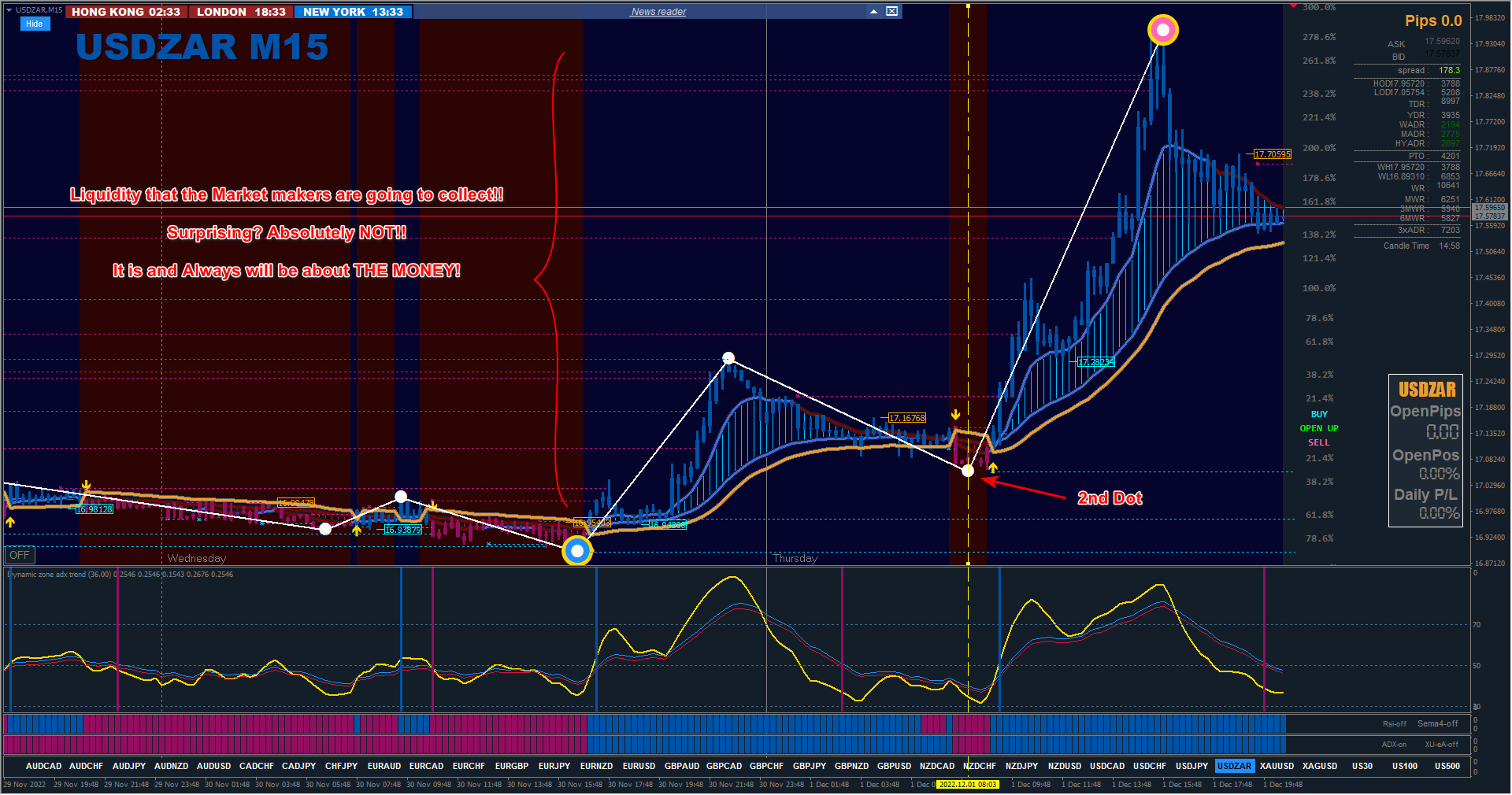Click the NEW YORK 13:33 session clock
Viewport: 1512px width, 795px height.
coord(353,12)
